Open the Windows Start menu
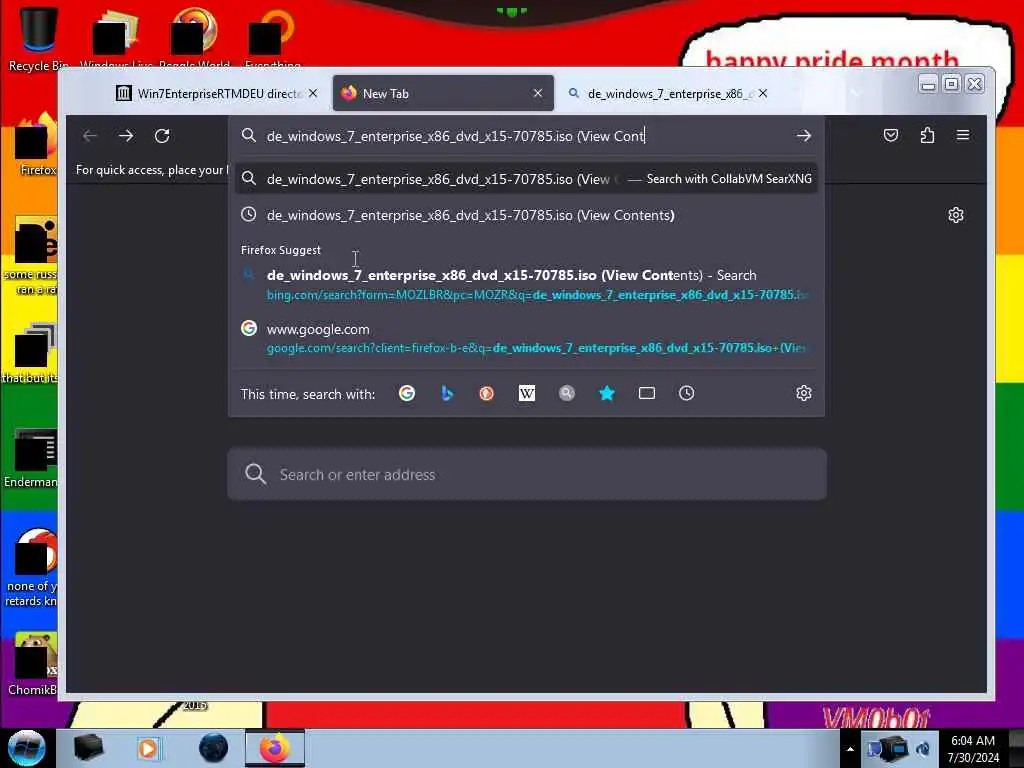Screen dimensions: 1024x768 [x=26, y=748]
